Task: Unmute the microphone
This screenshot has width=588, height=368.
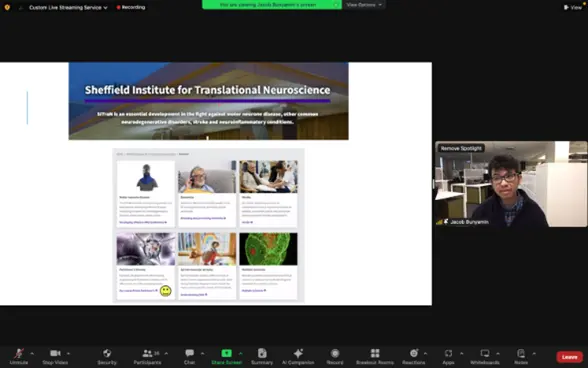Action: (19, 356)
